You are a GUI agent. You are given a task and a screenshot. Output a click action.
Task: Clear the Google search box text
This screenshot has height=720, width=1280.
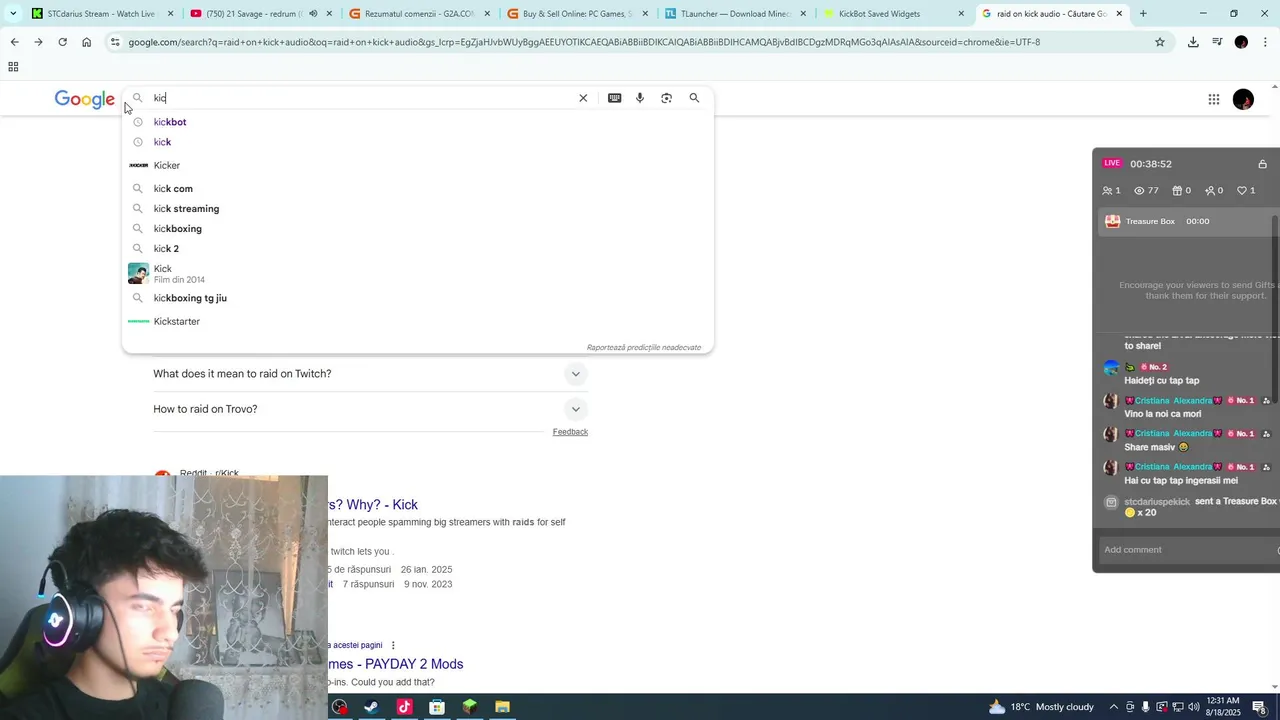point(583,98)
